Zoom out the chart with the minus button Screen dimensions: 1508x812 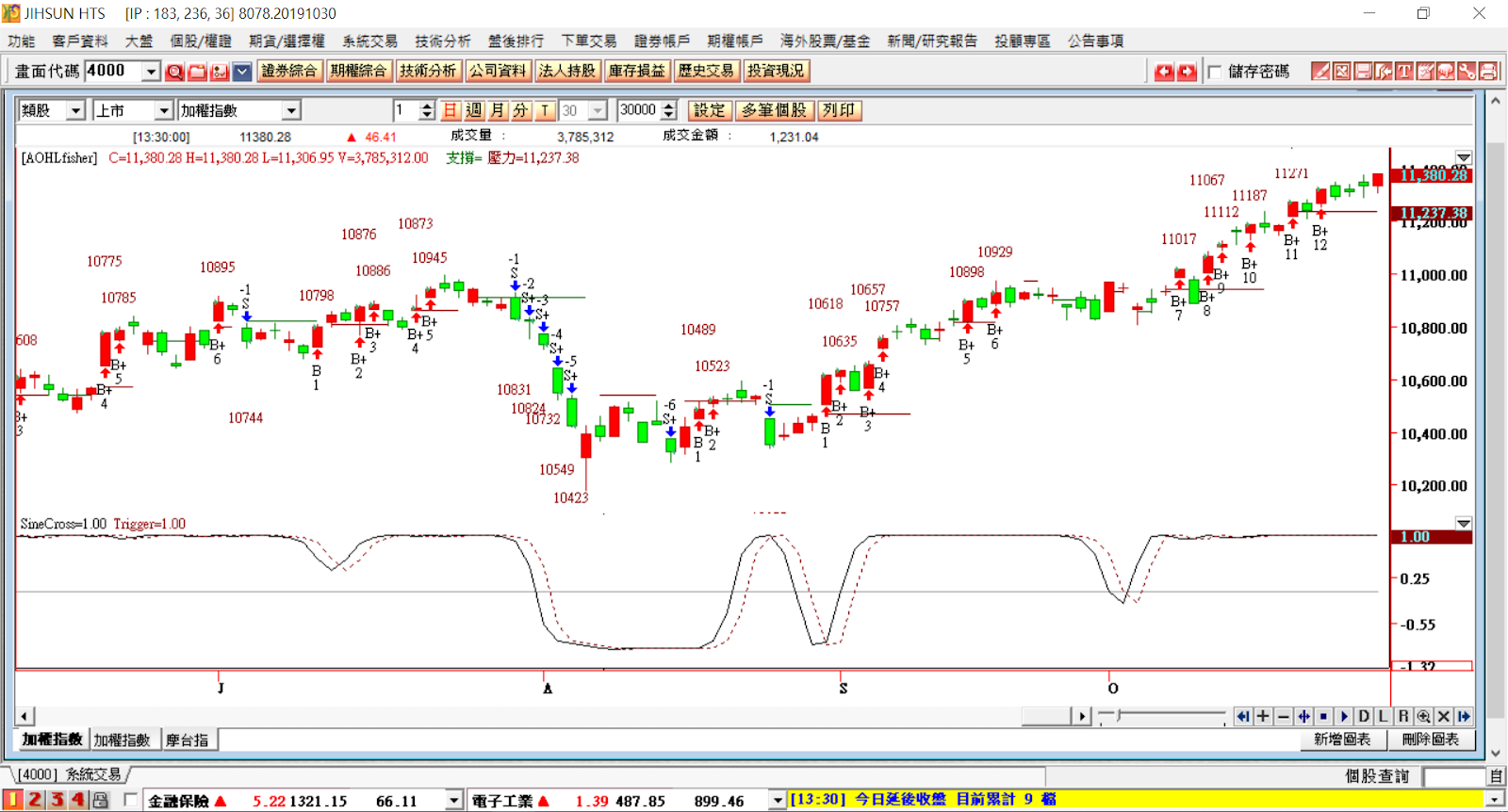tap(1283, 717)
